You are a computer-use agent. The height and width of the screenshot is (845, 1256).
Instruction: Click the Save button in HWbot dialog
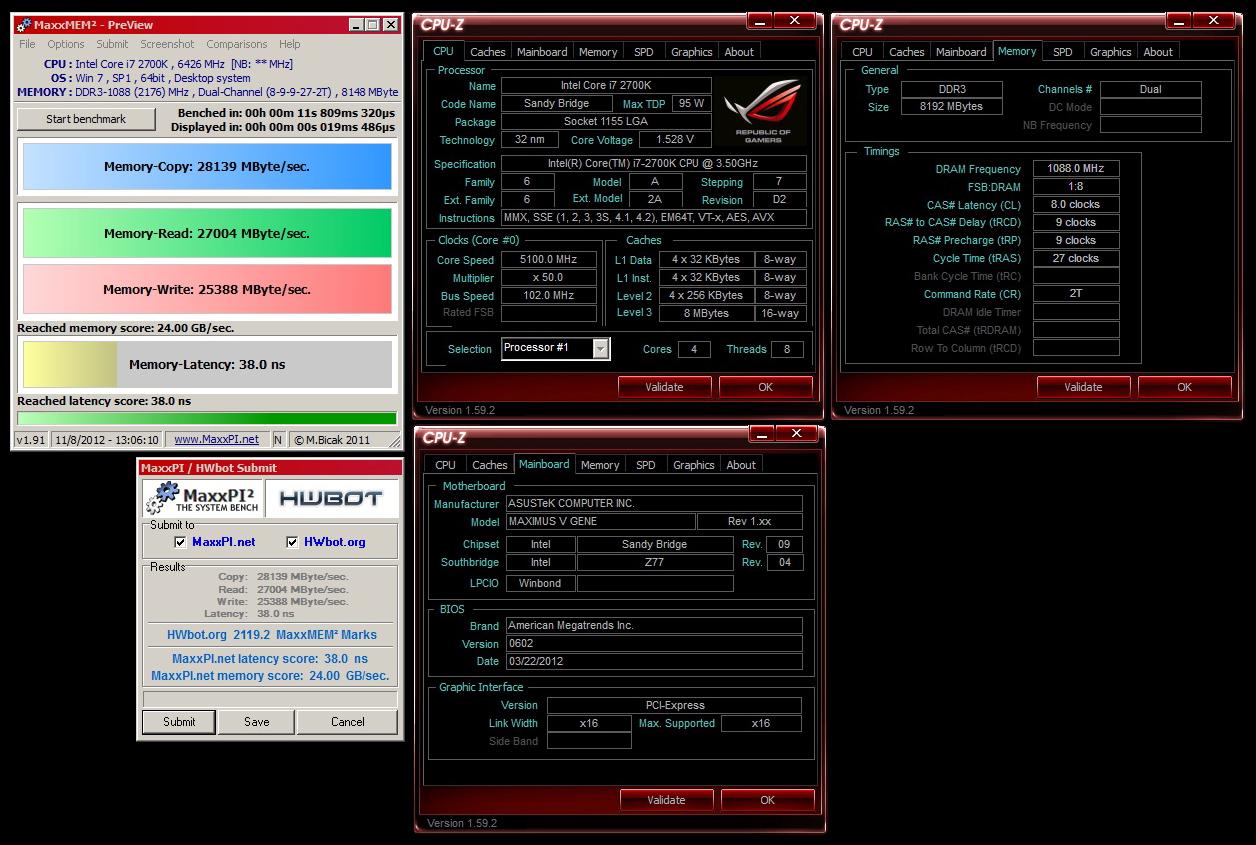pyautogui.click(x=257, y=722)
